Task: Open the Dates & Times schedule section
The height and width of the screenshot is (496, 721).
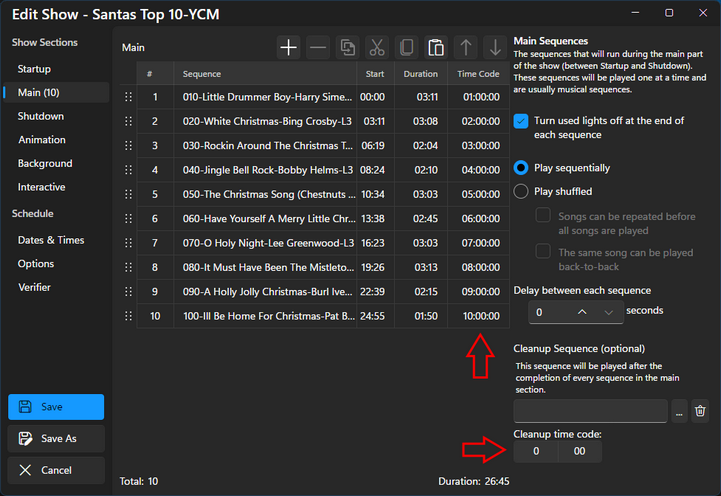Action: 51,240
